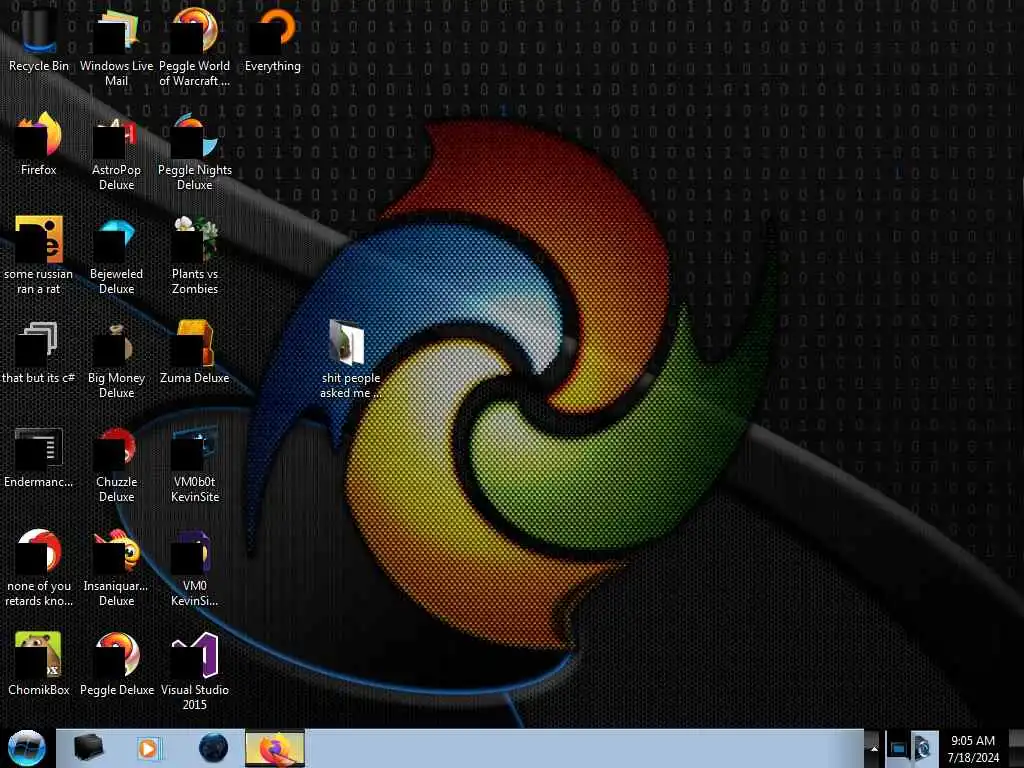Open the Windows Start menu orb

point(26,748)
